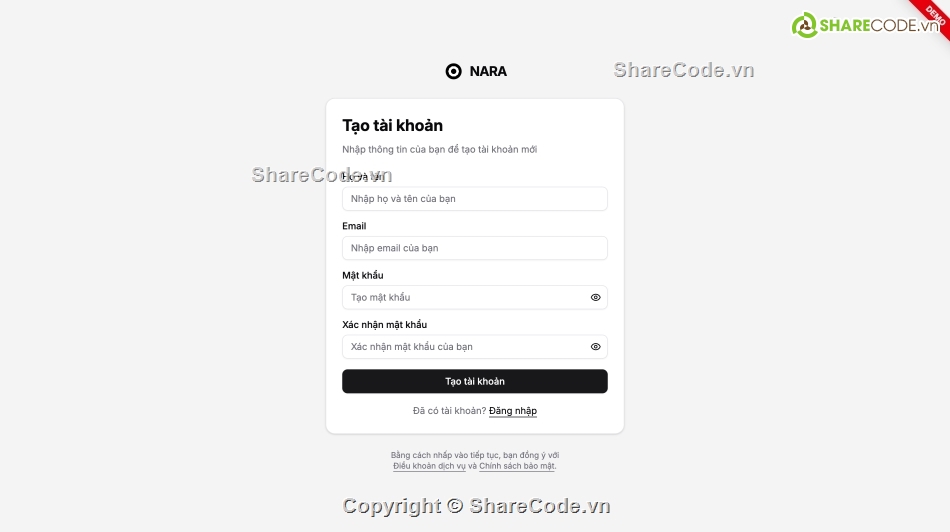Select the 'Nhập email của bạn' input
The width and height of the screenshot is (950, 532).
(x=474, y=248)
